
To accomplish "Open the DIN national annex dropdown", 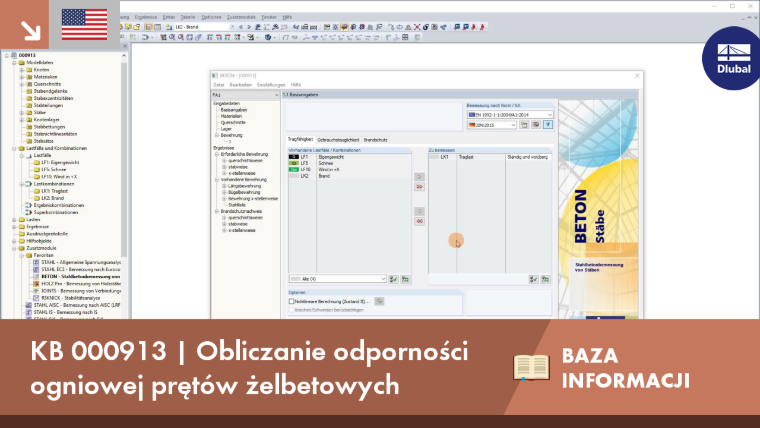I will [491, 125].
